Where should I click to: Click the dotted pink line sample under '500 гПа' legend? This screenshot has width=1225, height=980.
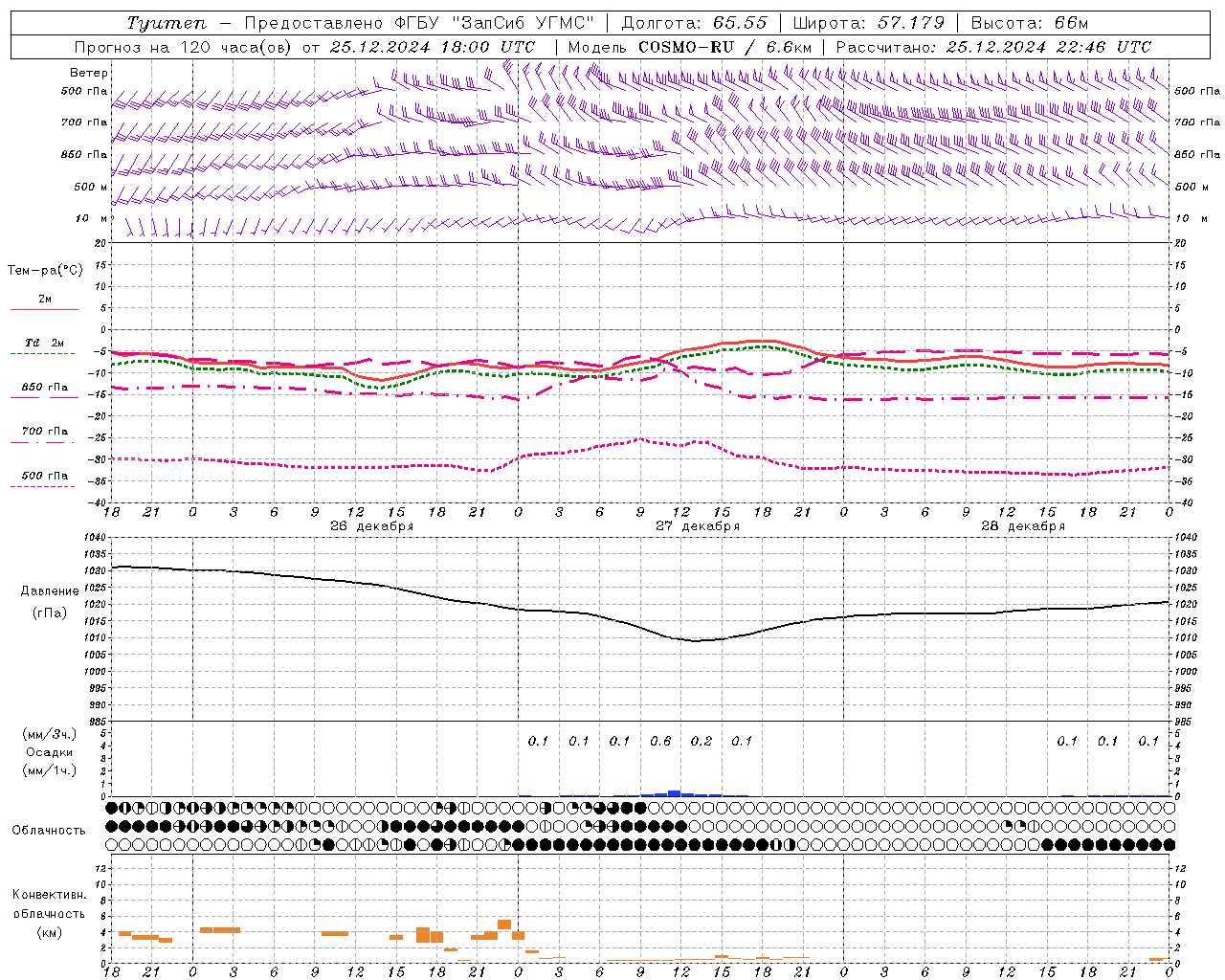tap(43, 486)
